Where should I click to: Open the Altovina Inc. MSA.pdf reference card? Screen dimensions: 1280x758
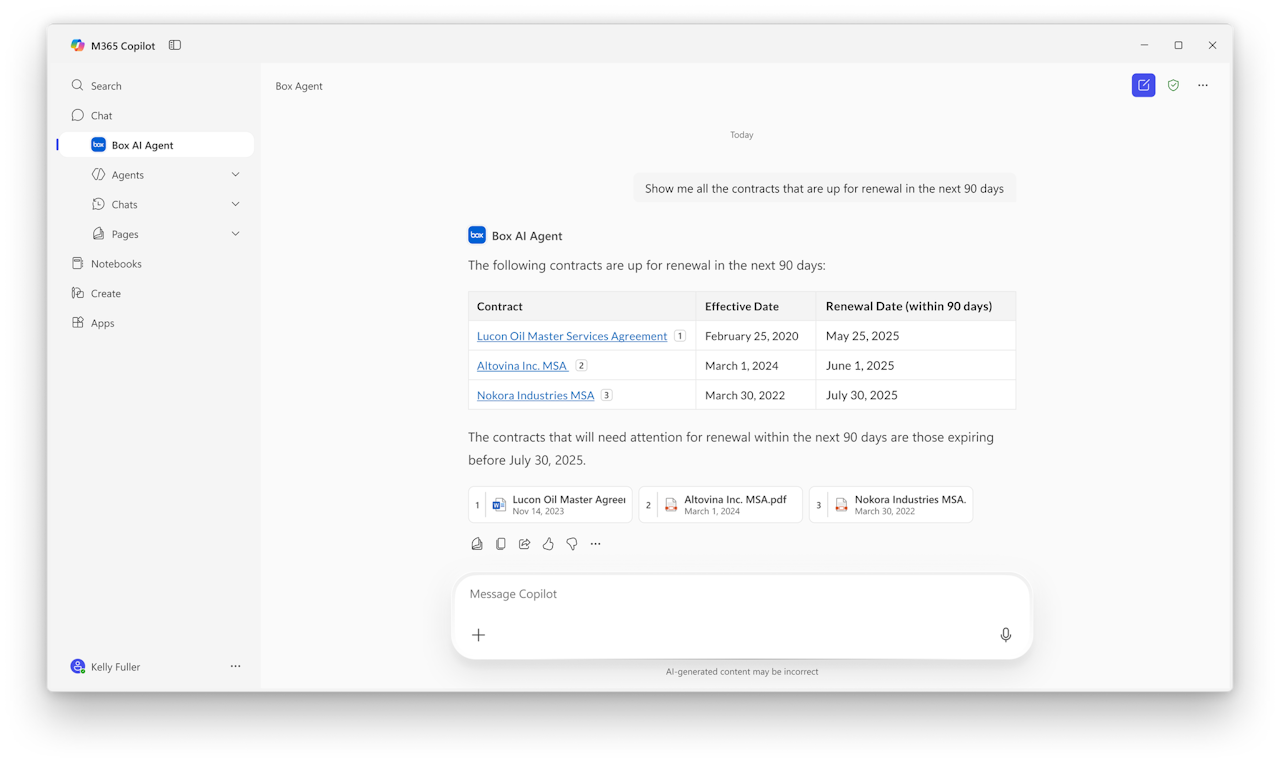(721, 505)
